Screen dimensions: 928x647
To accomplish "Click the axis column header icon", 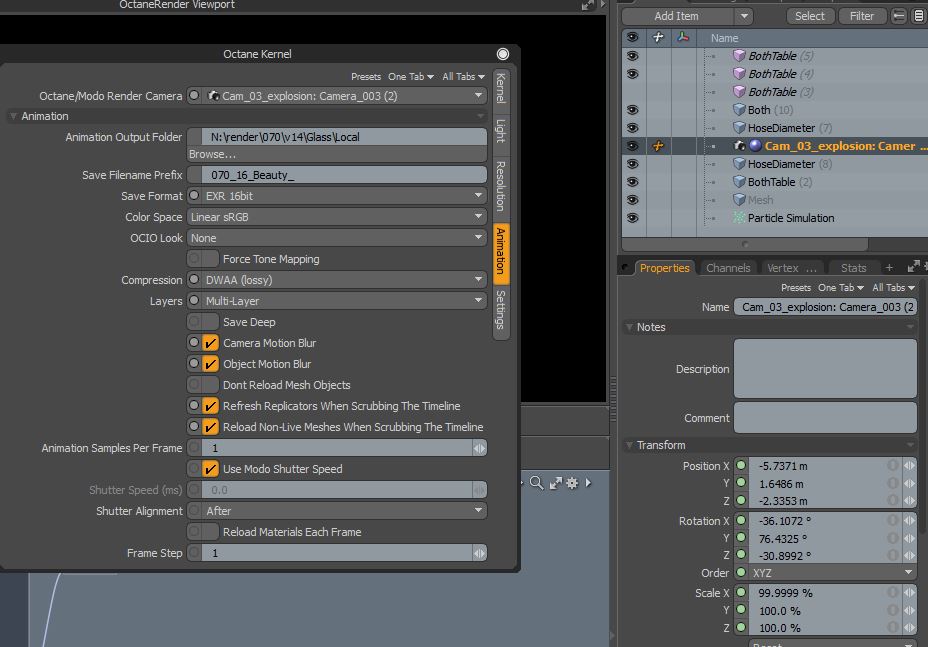I will point(683,37).
